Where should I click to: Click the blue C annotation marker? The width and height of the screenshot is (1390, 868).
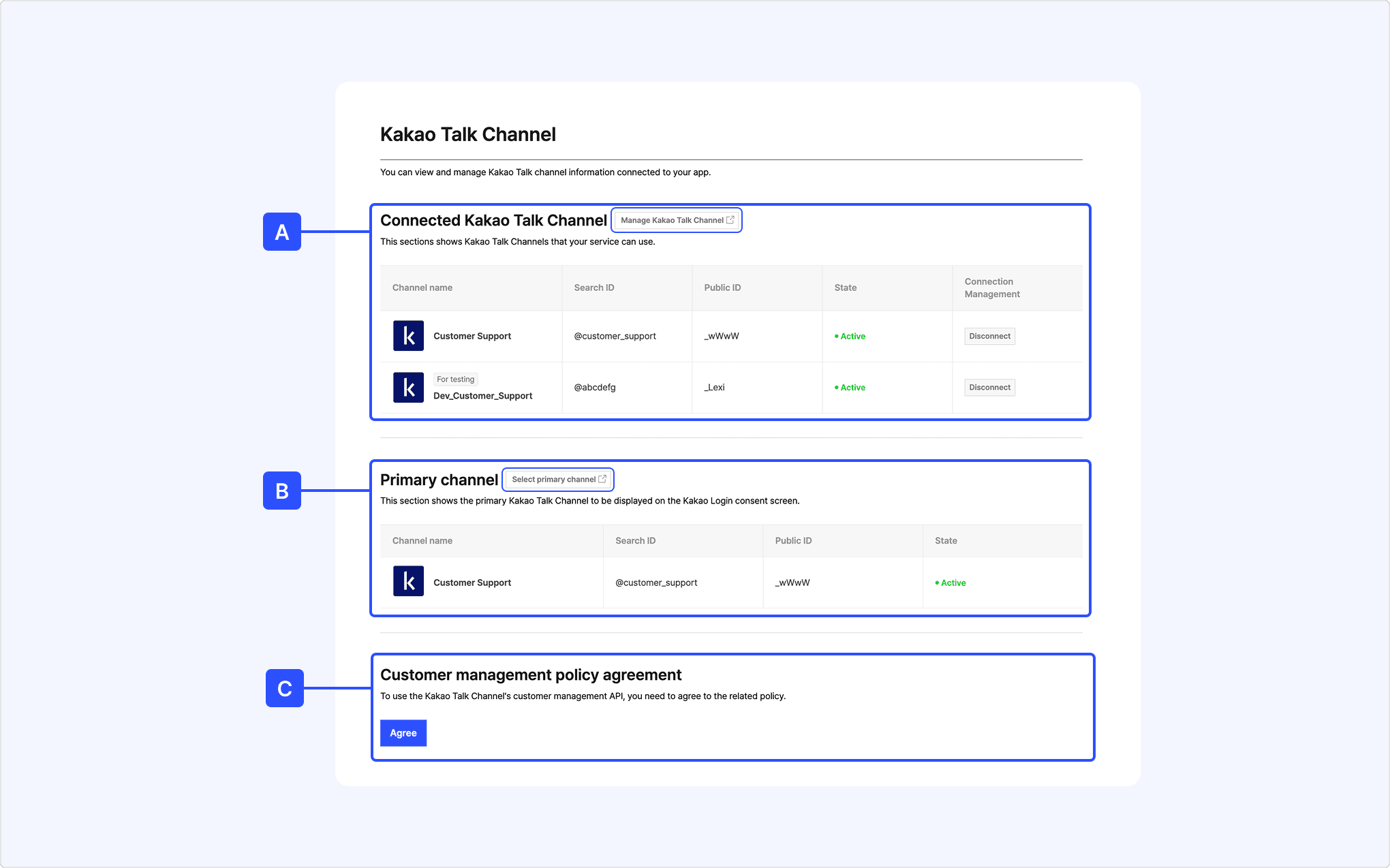coord(284,688)
